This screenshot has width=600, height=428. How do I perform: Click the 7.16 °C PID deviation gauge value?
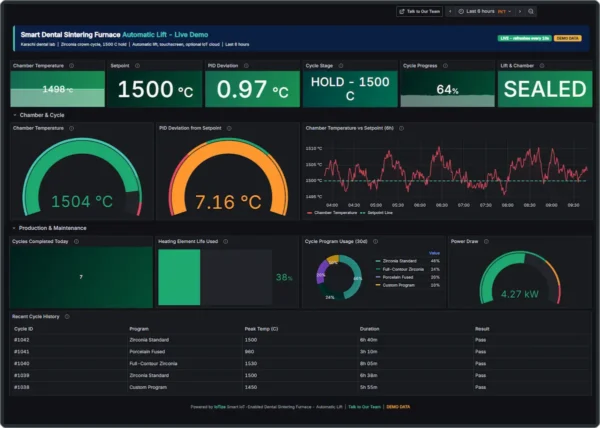pyautogui.click(x=228, y=202)
